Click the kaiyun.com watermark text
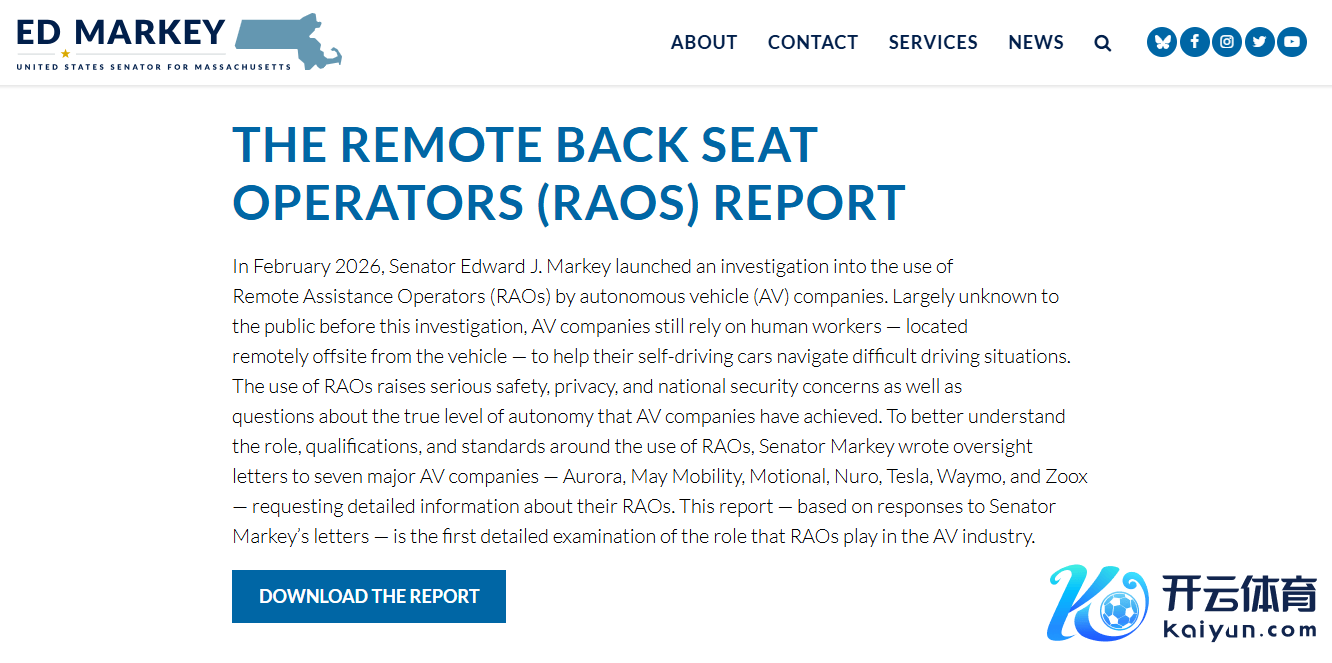 (x=1240, y=630)
